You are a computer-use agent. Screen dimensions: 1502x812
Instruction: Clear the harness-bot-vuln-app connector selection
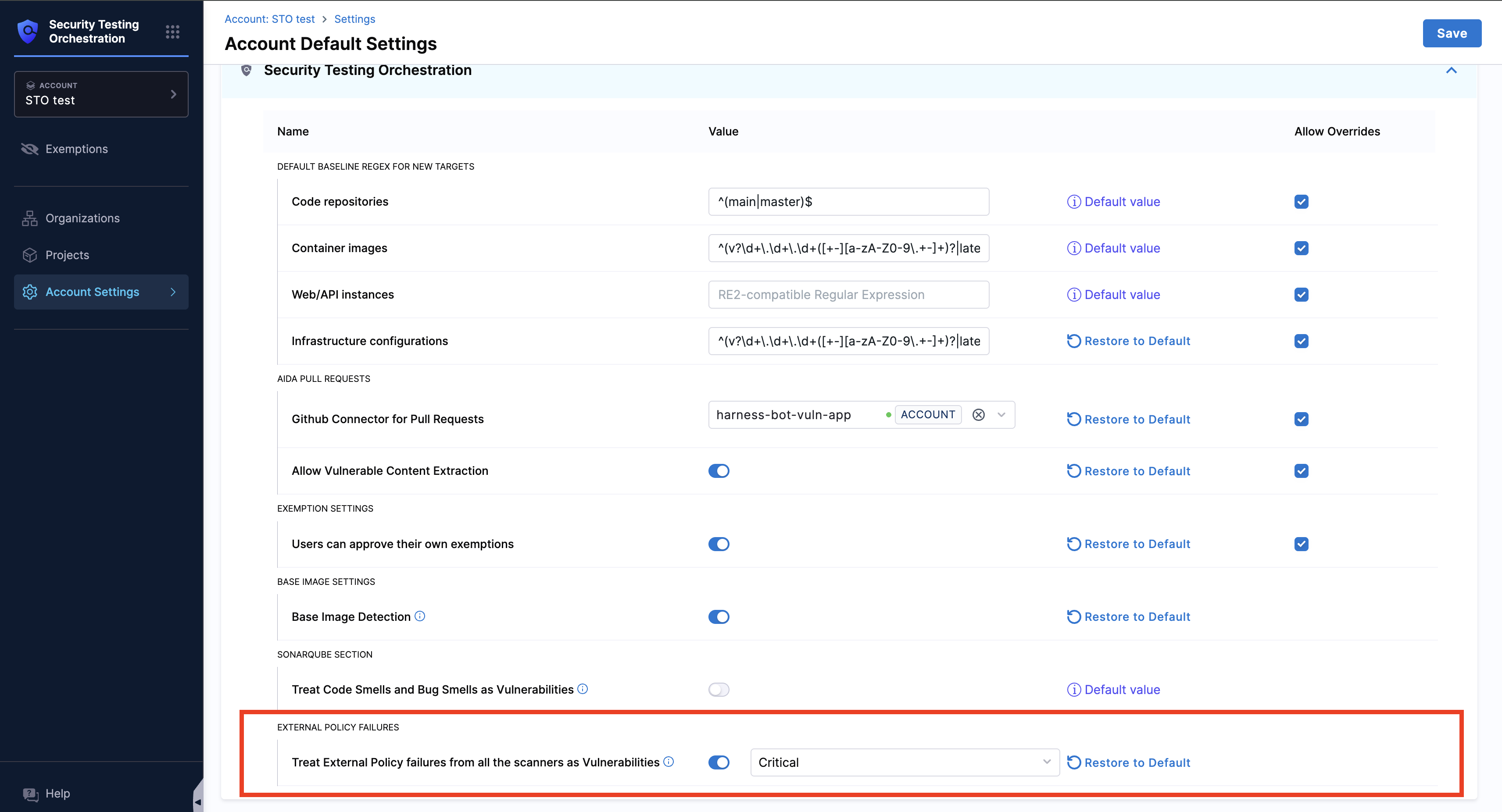click(978, 414)
